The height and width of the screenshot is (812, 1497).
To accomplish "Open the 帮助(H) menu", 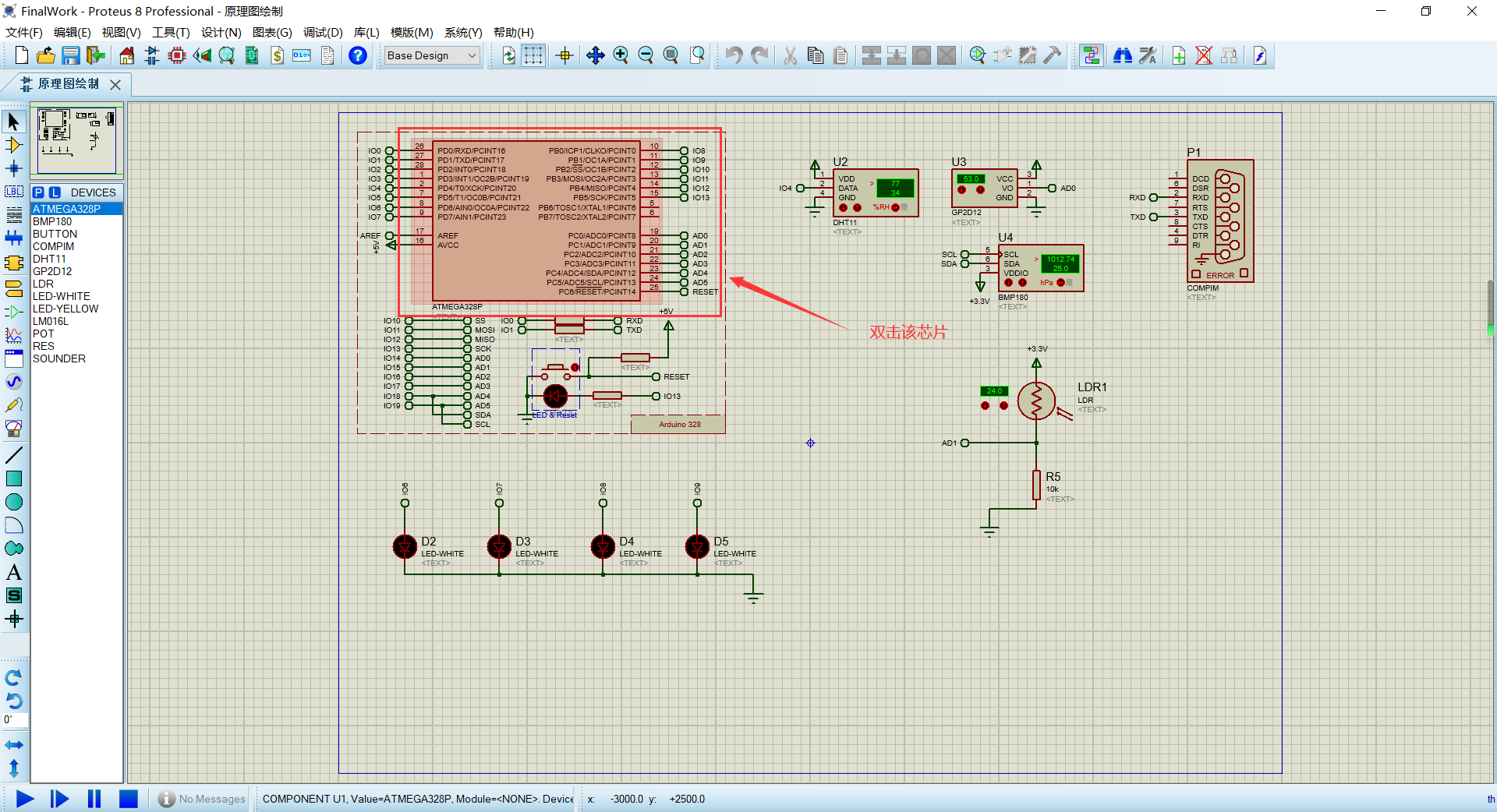I will [x=514, y=32].
